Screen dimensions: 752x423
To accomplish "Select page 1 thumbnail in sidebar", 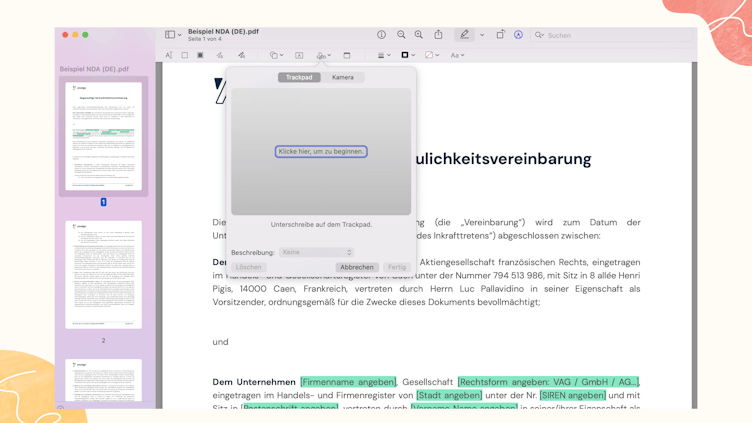I will (104, 136).
